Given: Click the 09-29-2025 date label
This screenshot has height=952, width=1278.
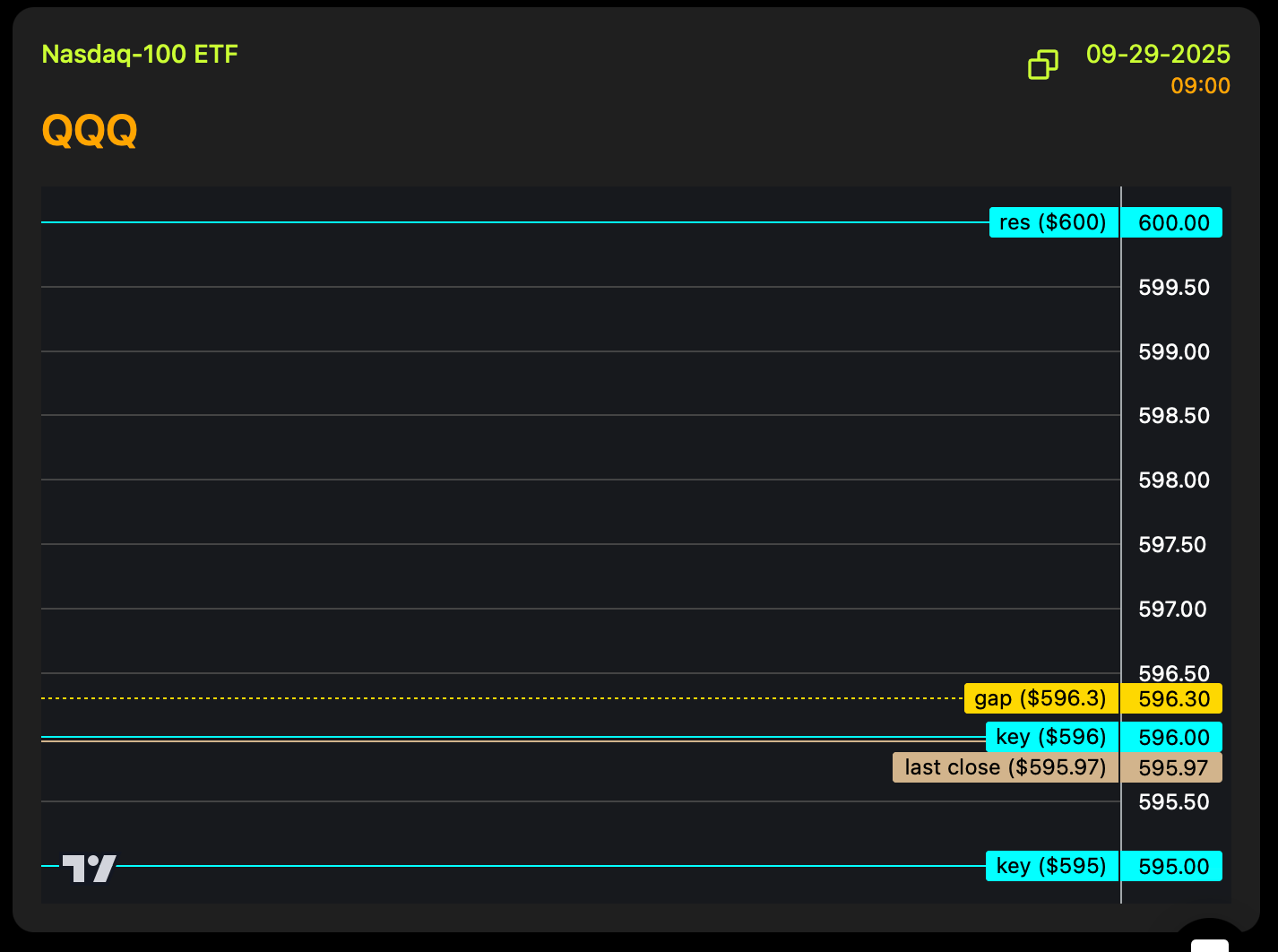Looking at the screenshot, I should coord(1158,55).
